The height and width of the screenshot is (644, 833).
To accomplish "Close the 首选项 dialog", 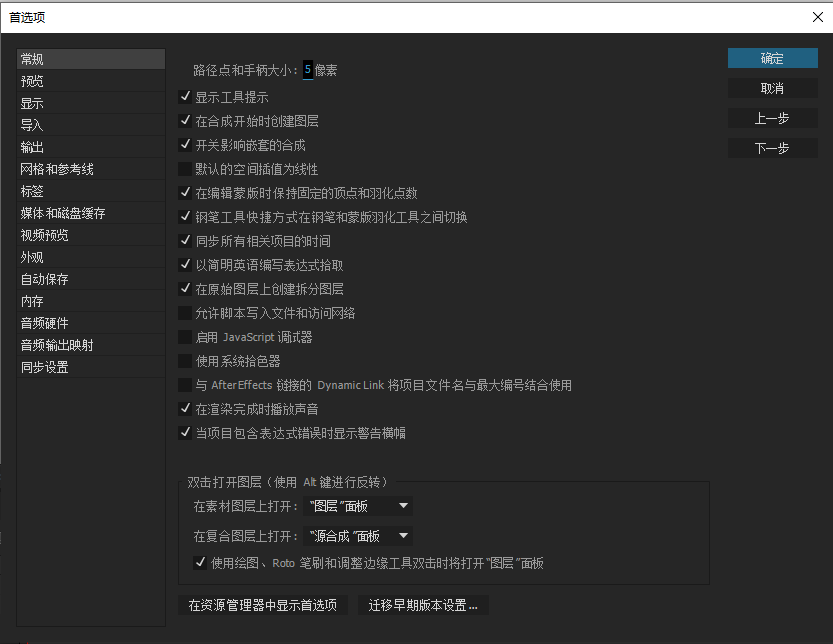I will click(818, 17).
